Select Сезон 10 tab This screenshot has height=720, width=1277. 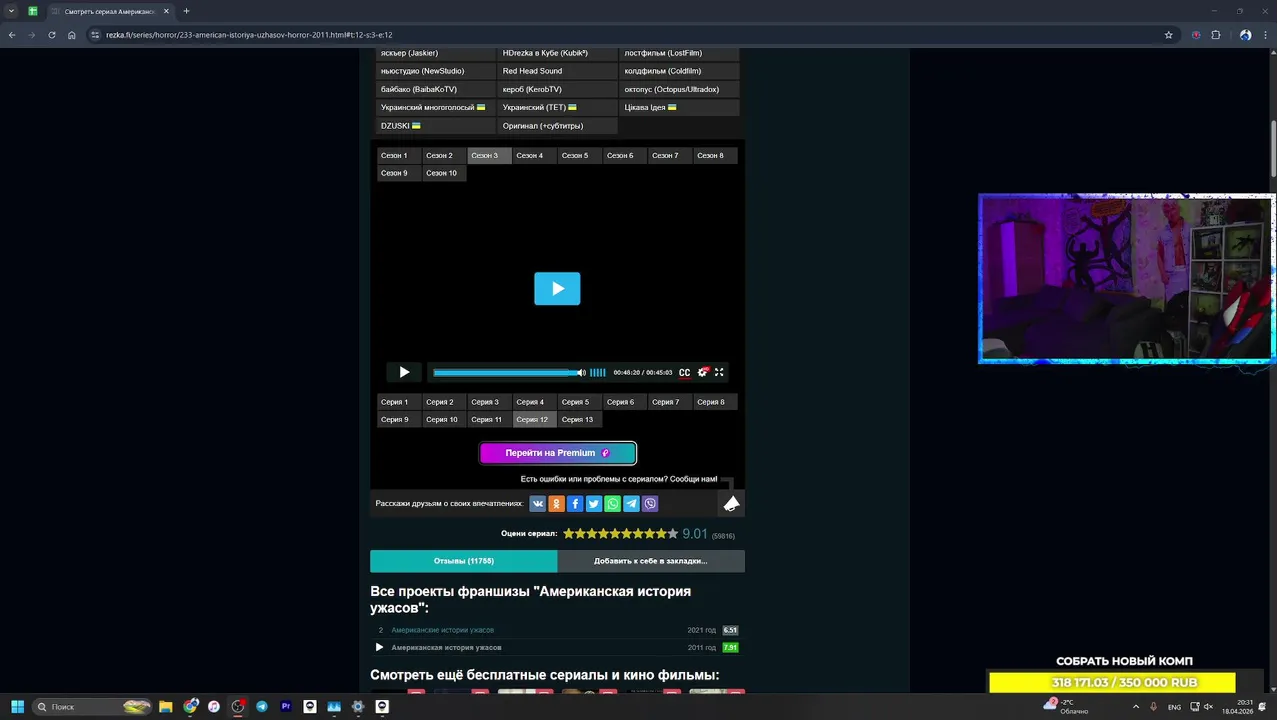pyautogui.click(x=444, y=173)
